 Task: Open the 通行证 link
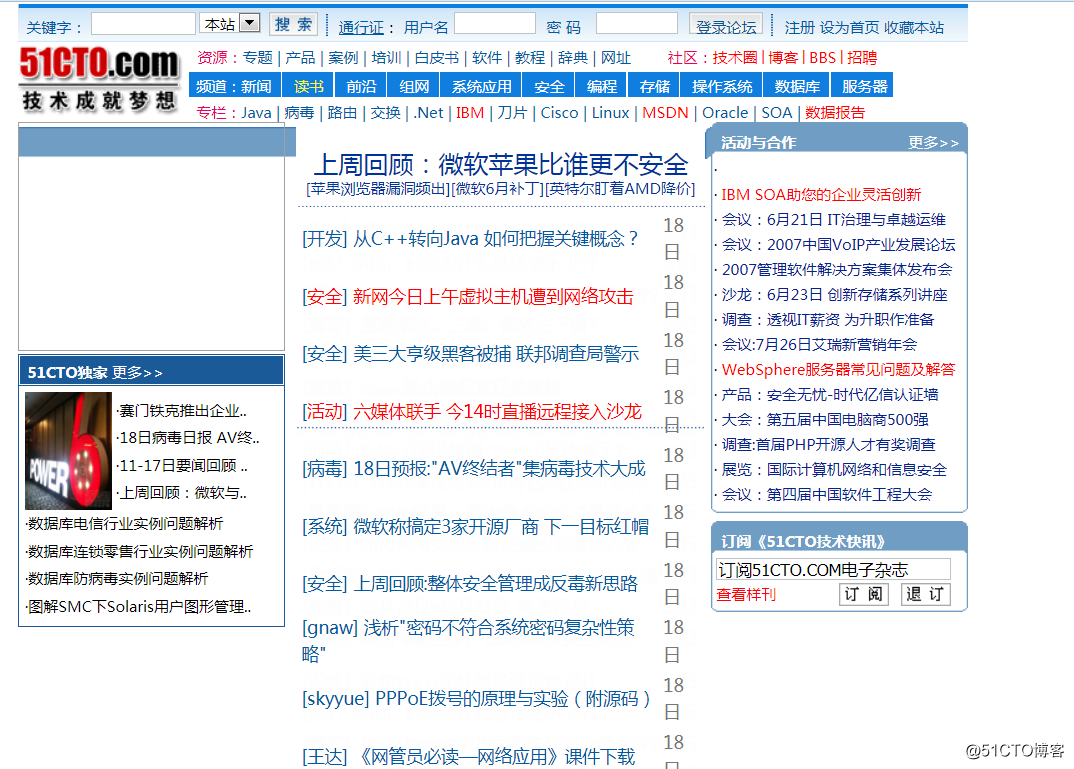pyautogui.click(x=360, y=27)
